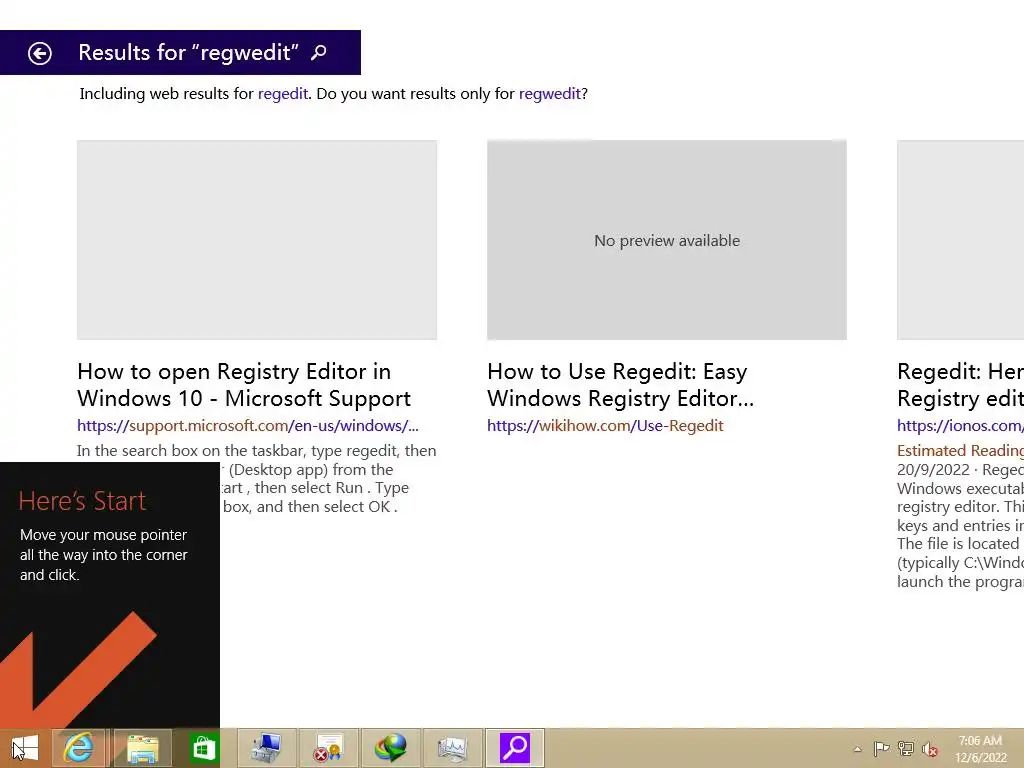This screenshot has width=1024, height=768.
Task: Open the "How to open Registry Editor in Windows 10" title
Action: pyautogui.click(x=244, y=385)
